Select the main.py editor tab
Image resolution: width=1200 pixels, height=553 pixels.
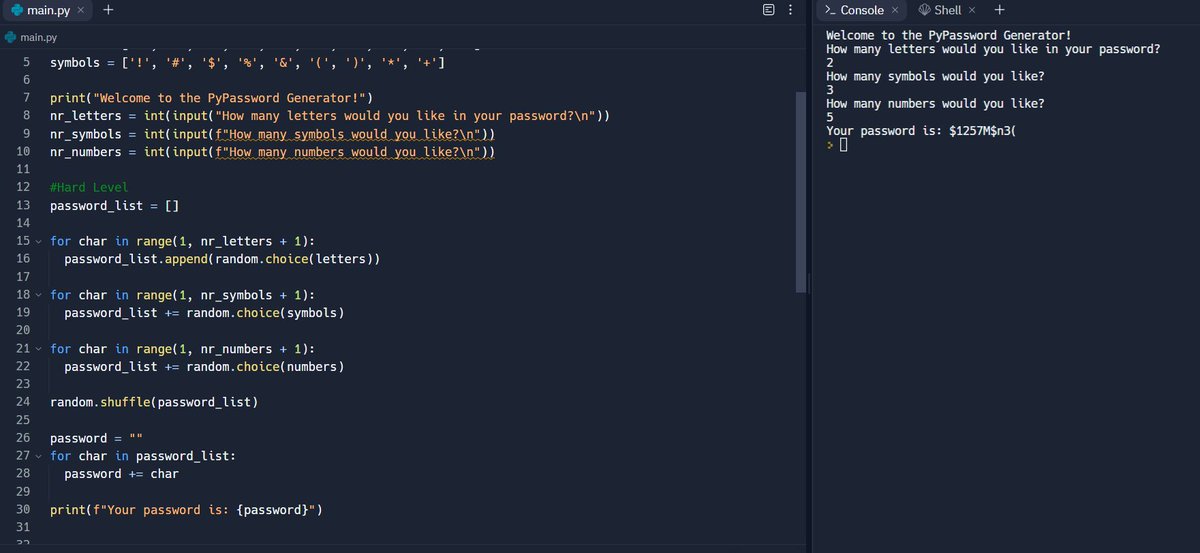(x=46, y=10)
